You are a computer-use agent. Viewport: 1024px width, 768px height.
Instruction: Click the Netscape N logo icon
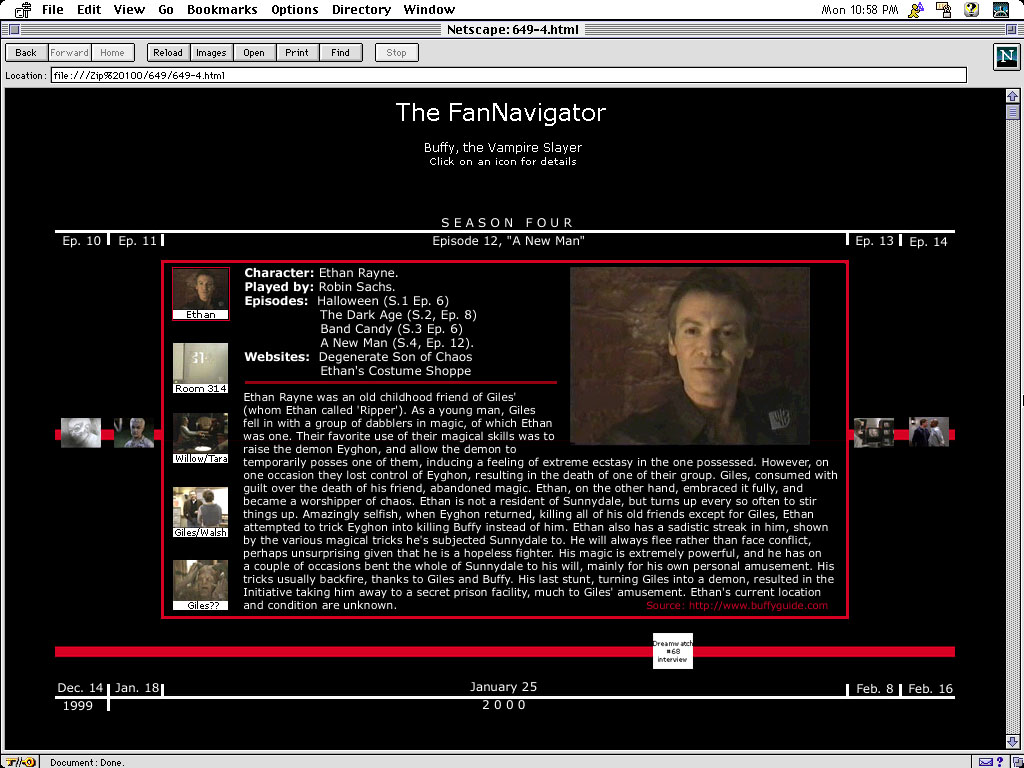coord(1005,56)
